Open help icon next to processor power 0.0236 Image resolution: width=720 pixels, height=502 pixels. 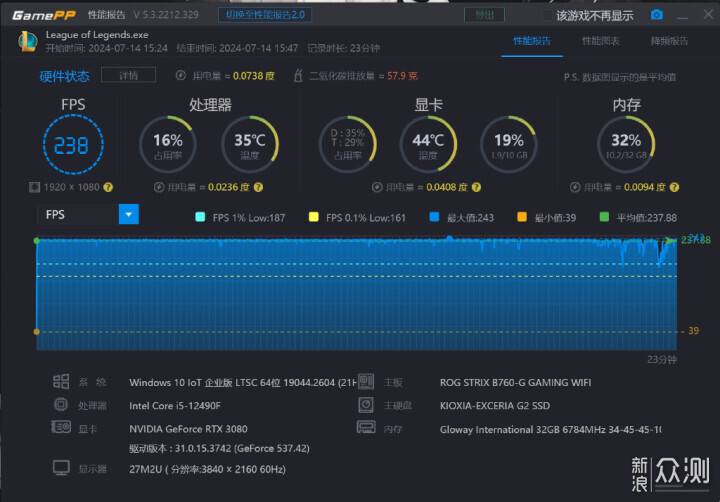(259, 187)
